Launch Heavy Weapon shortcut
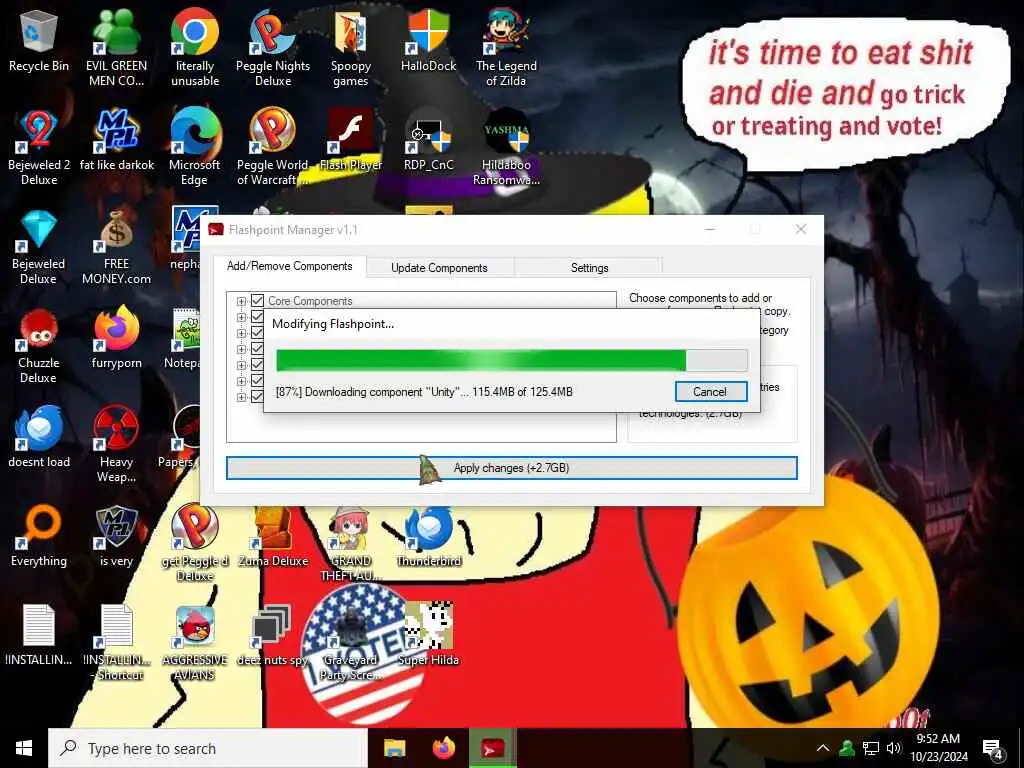1024x768 pixels. click(116, 446)
